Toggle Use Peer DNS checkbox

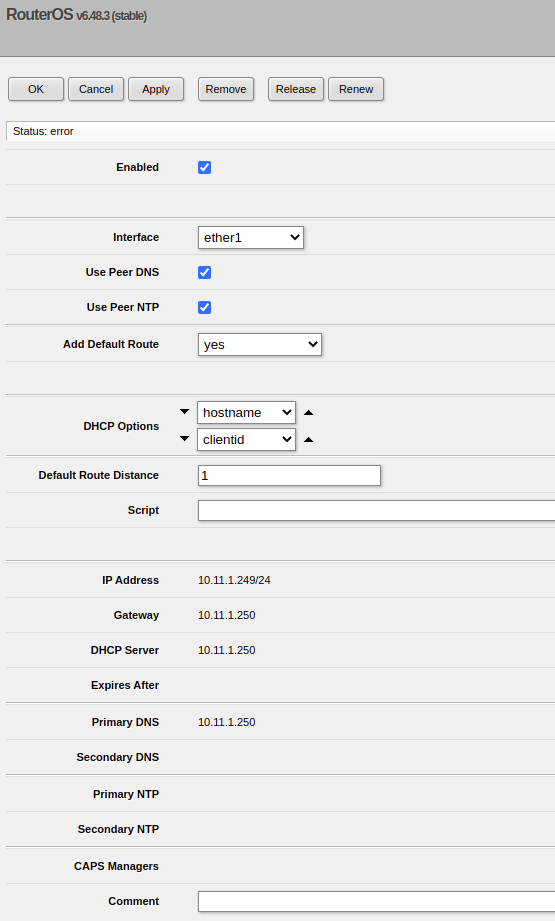[x=204, y=273]
